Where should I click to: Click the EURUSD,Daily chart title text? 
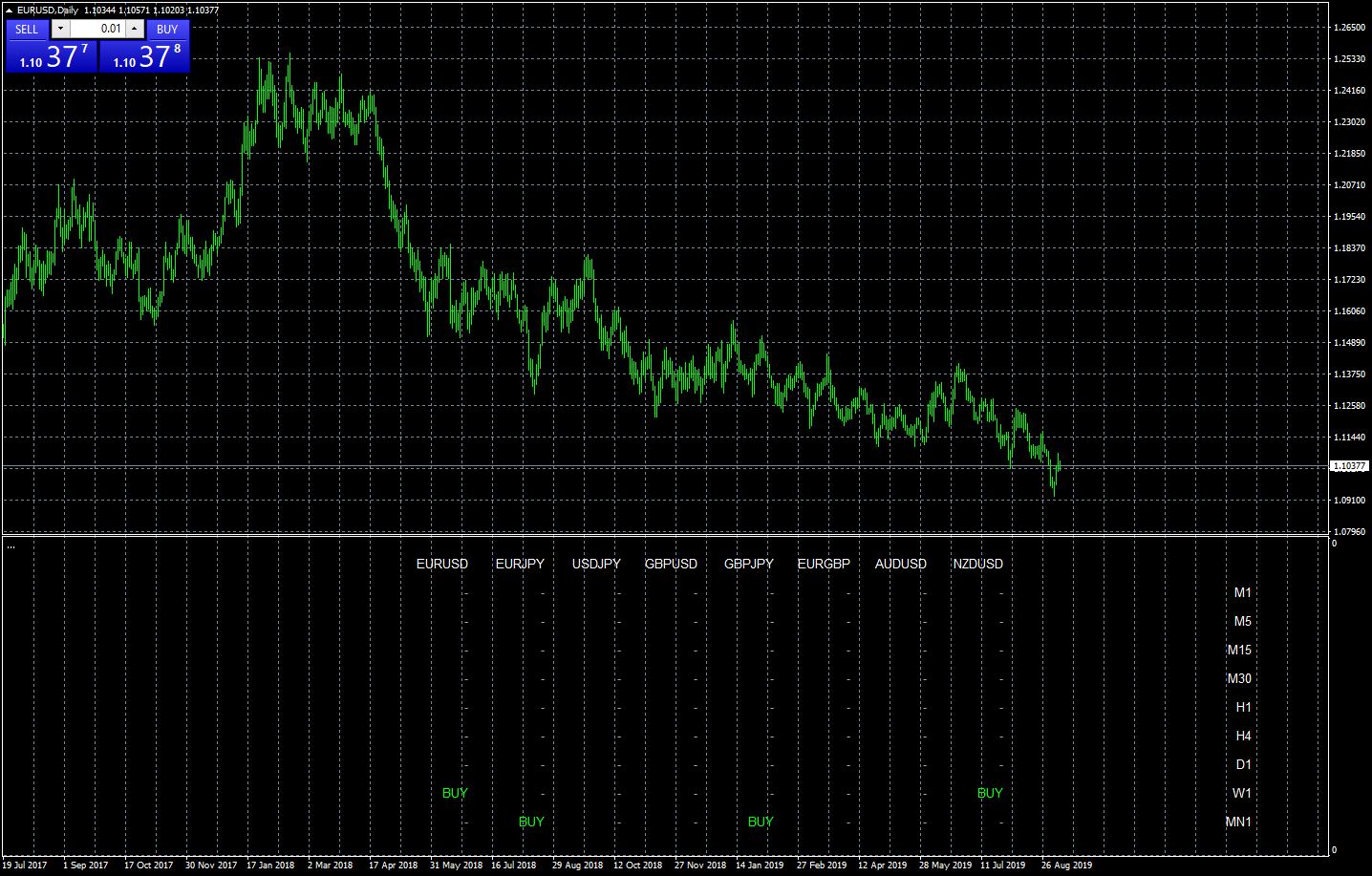point(48,10)
